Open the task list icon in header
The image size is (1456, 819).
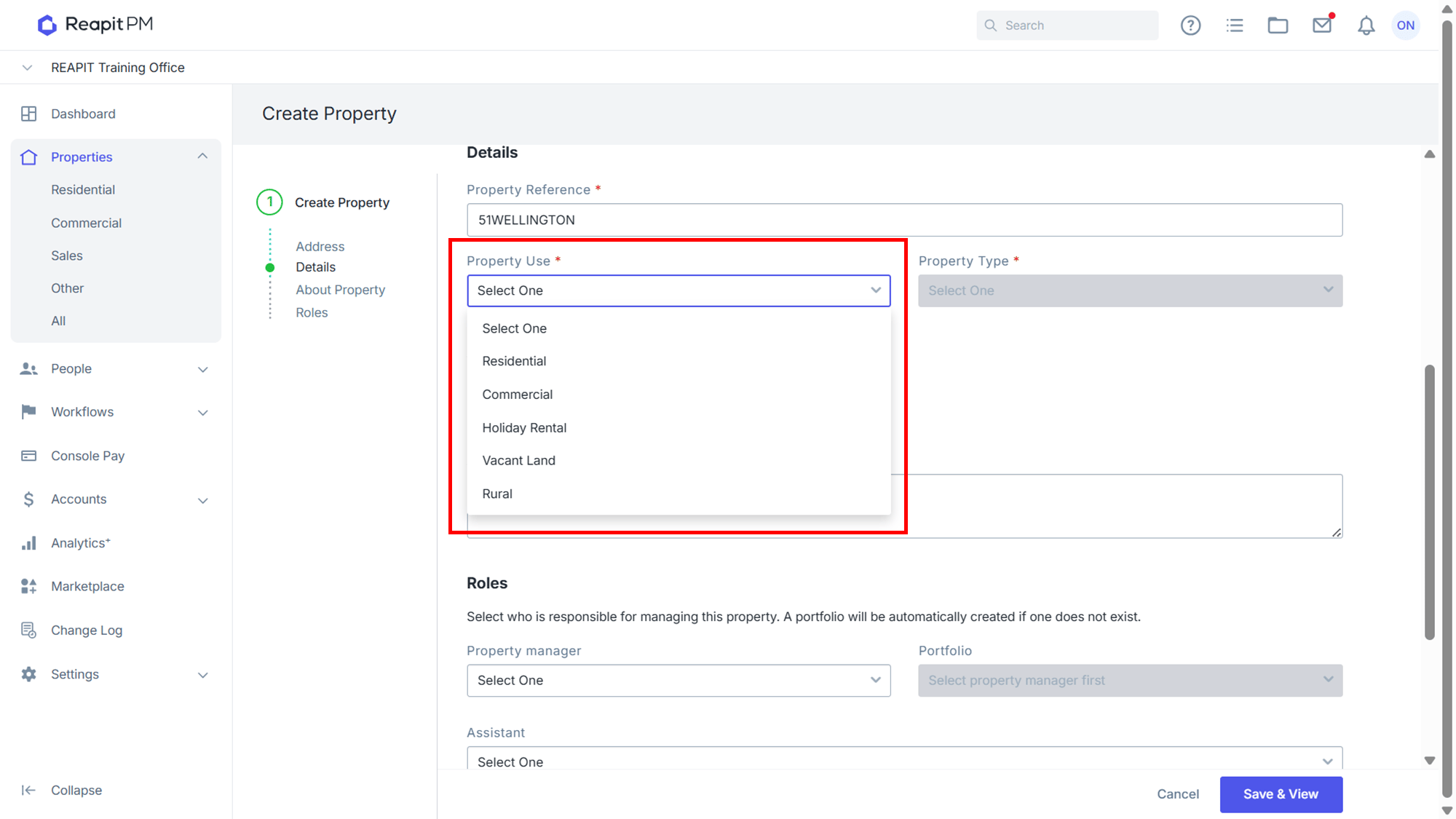pyautogui.click(x=1235, y=25)
